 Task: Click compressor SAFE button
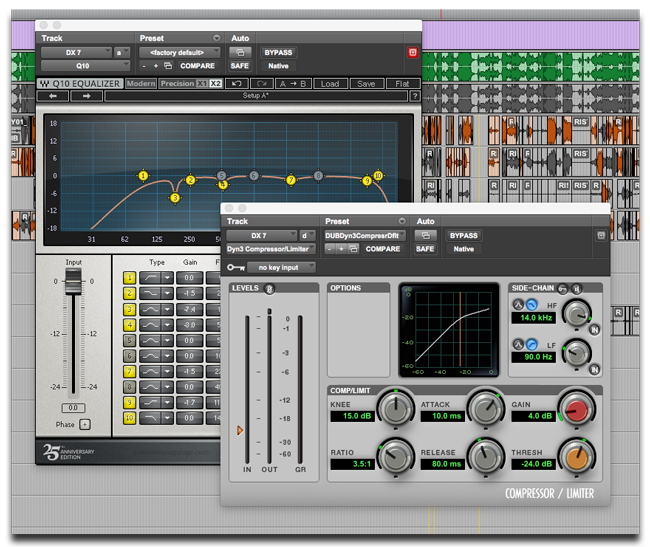click(x=425, y=249)
